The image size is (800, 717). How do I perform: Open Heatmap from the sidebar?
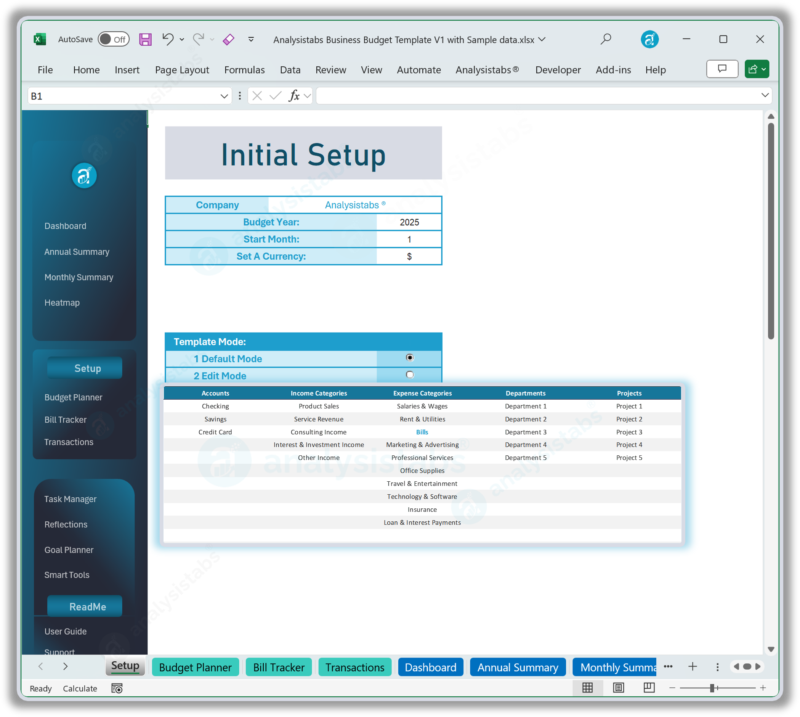pyautogui.click(x=62, y=303)
